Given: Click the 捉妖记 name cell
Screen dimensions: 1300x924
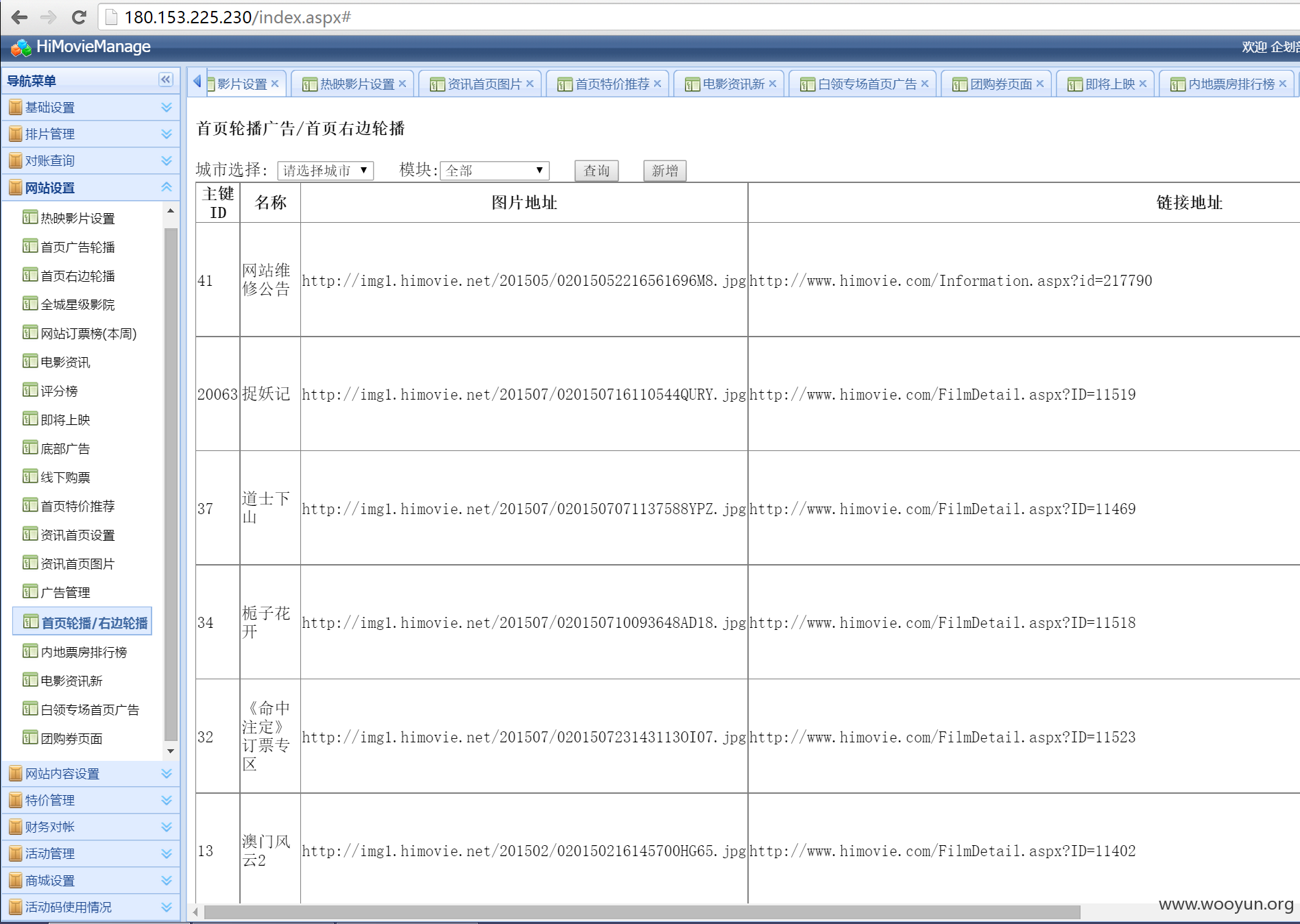Looking at the screenshot, I should tap(270, 394).
